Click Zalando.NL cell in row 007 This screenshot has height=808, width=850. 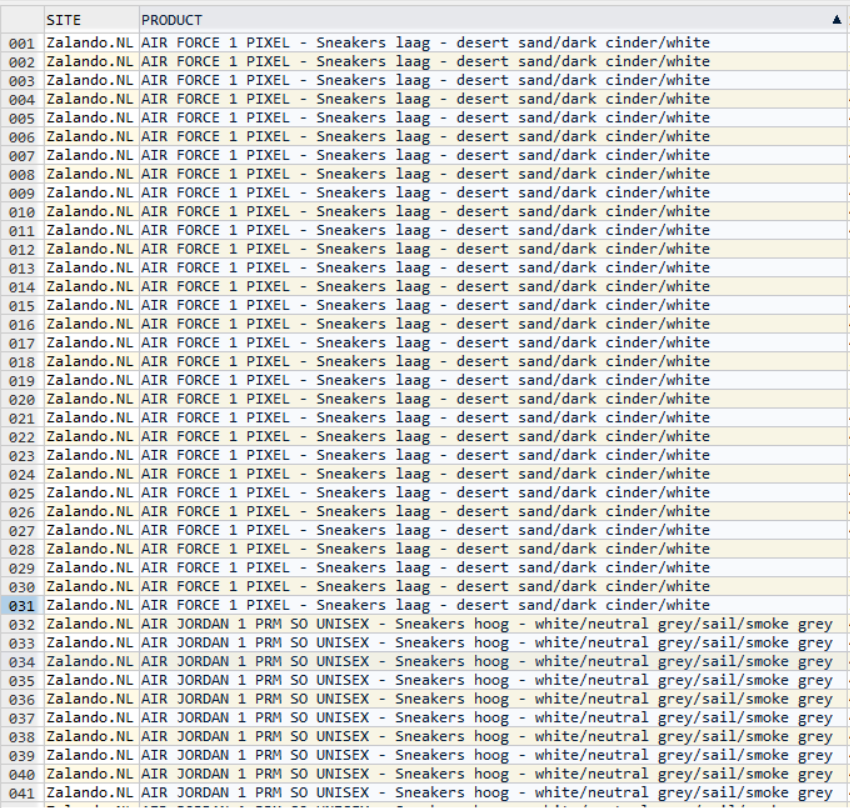tap(92, 156)
